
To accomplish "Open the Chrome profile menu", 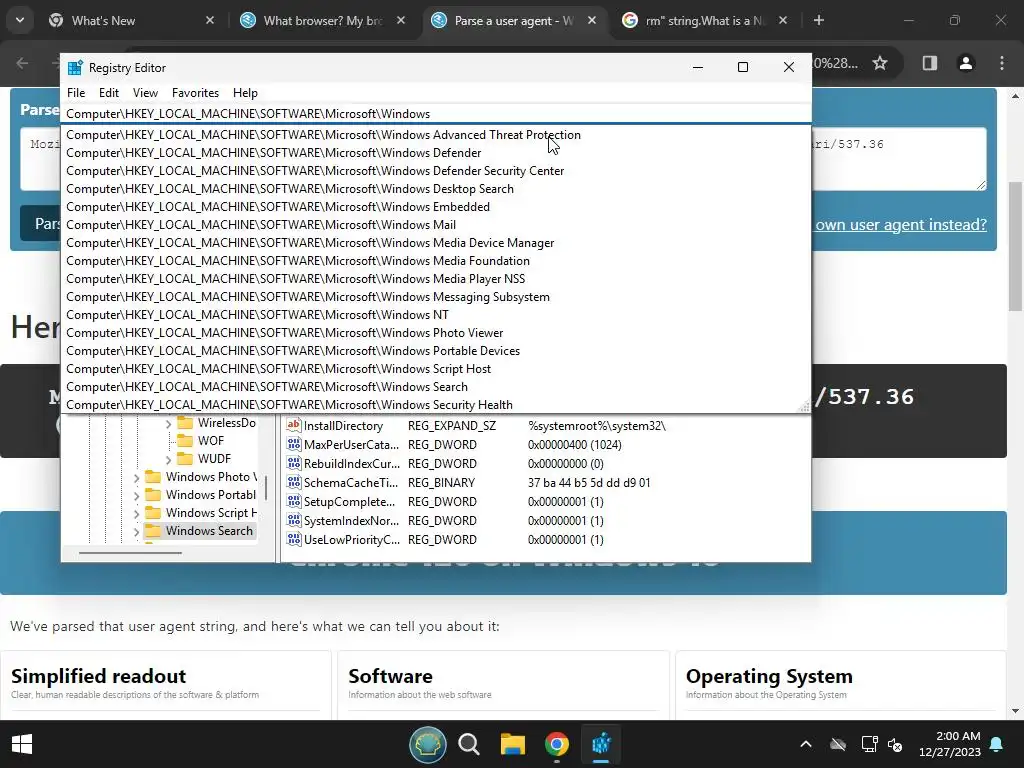I will [x=965, y=63].
